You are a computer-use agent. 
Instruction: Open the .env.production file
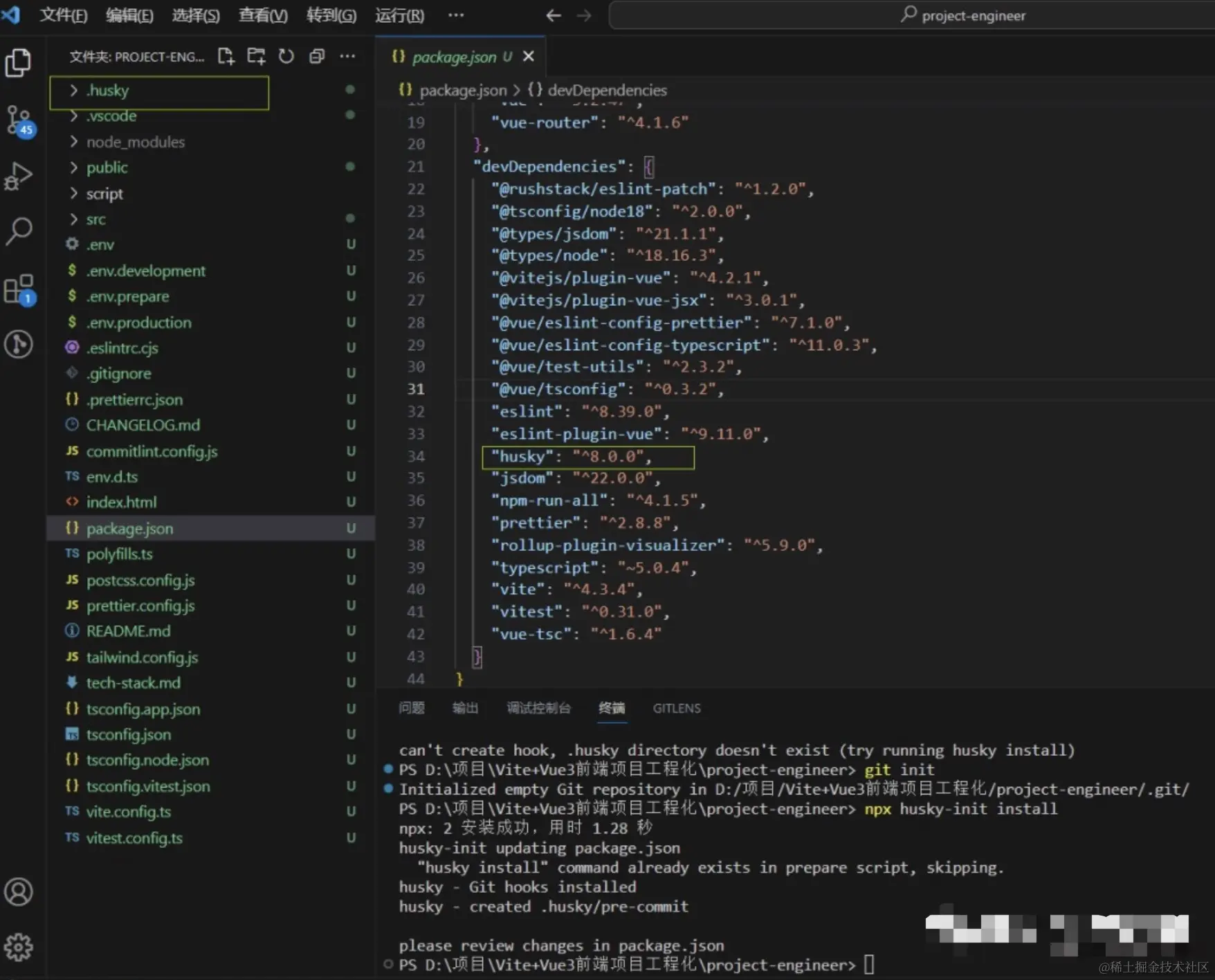point(211,323)
